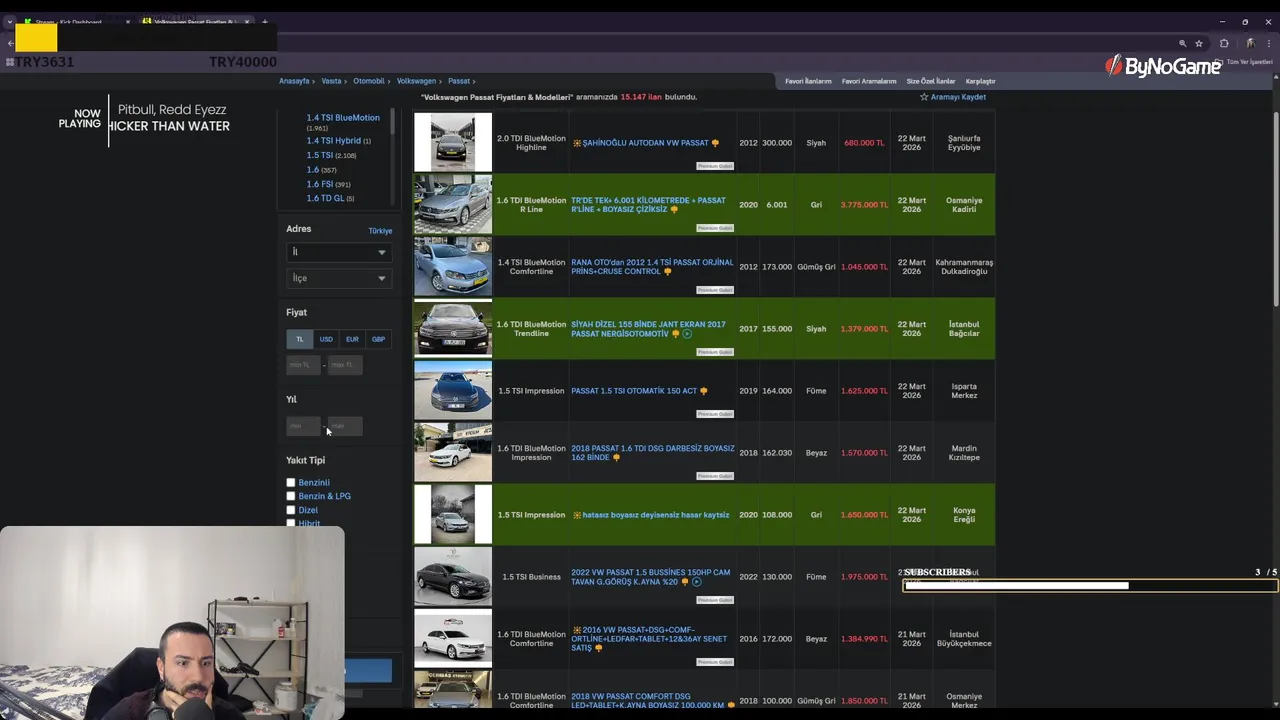Viewport: 1280px width, 720px height.
Task: Open Size Özel İlanlar menu
Action: click(x=931, y=81)
